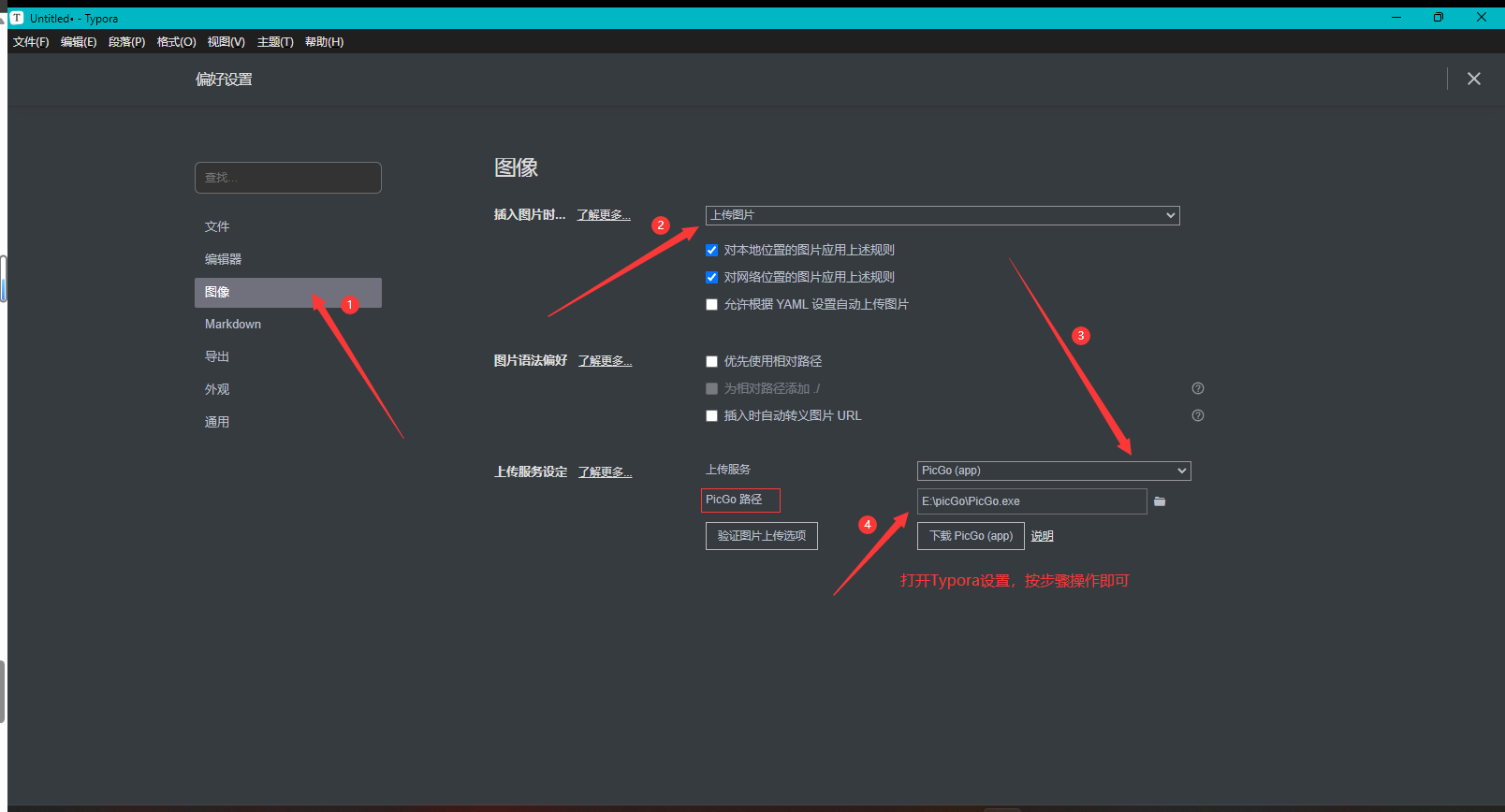Check auto-escape image URL on insert
Image resolution: width=1505 pixels, height=812 pixels.
pos(711,416)
